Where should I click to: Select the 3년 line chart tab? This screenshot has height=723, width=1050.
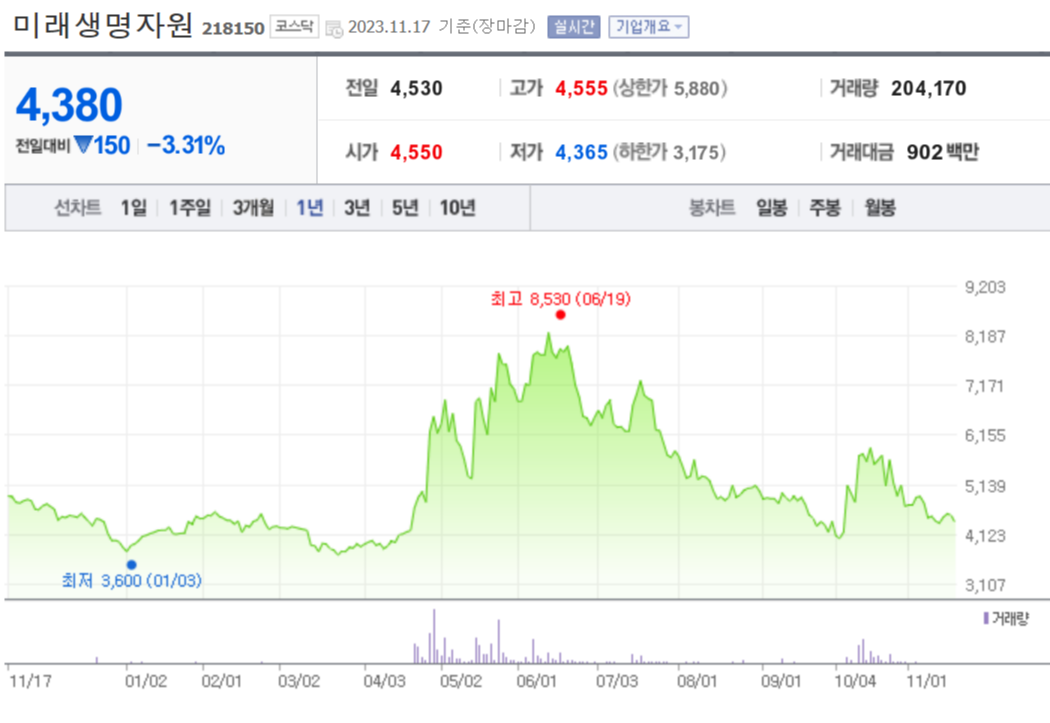click(357, 208)
